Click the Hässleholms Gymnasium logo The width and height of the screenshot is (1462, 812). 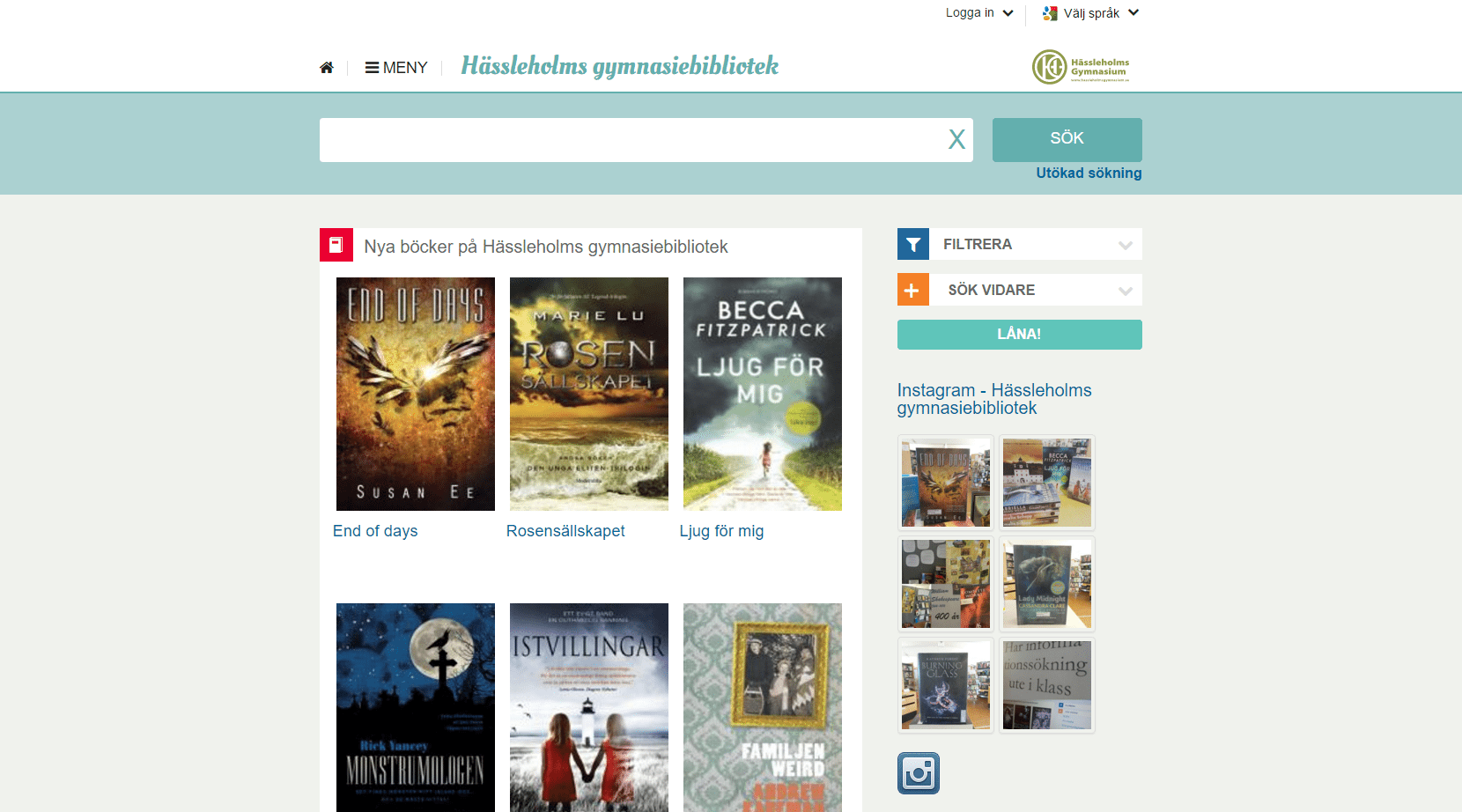[1081, 67]
